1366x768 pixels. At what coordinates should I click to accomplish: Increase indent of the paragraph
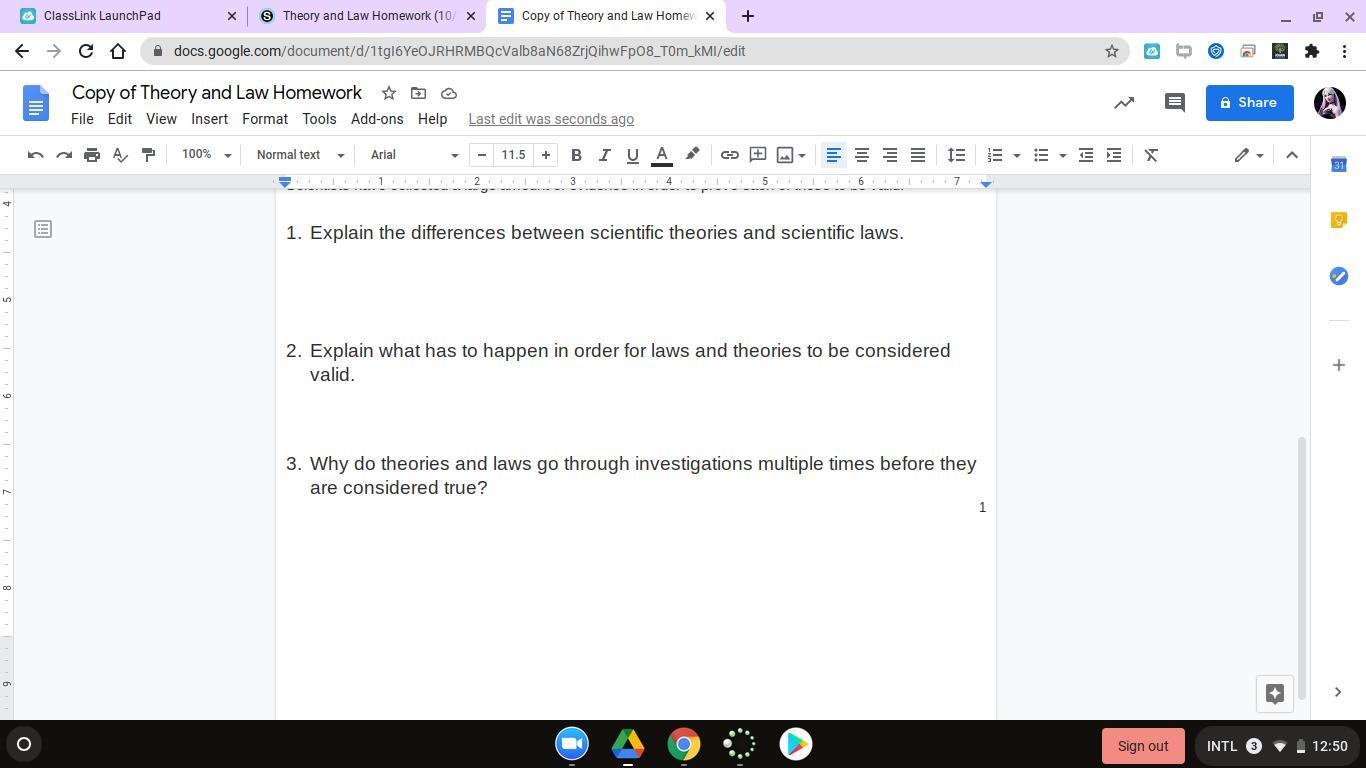(x=1114, y=155)
